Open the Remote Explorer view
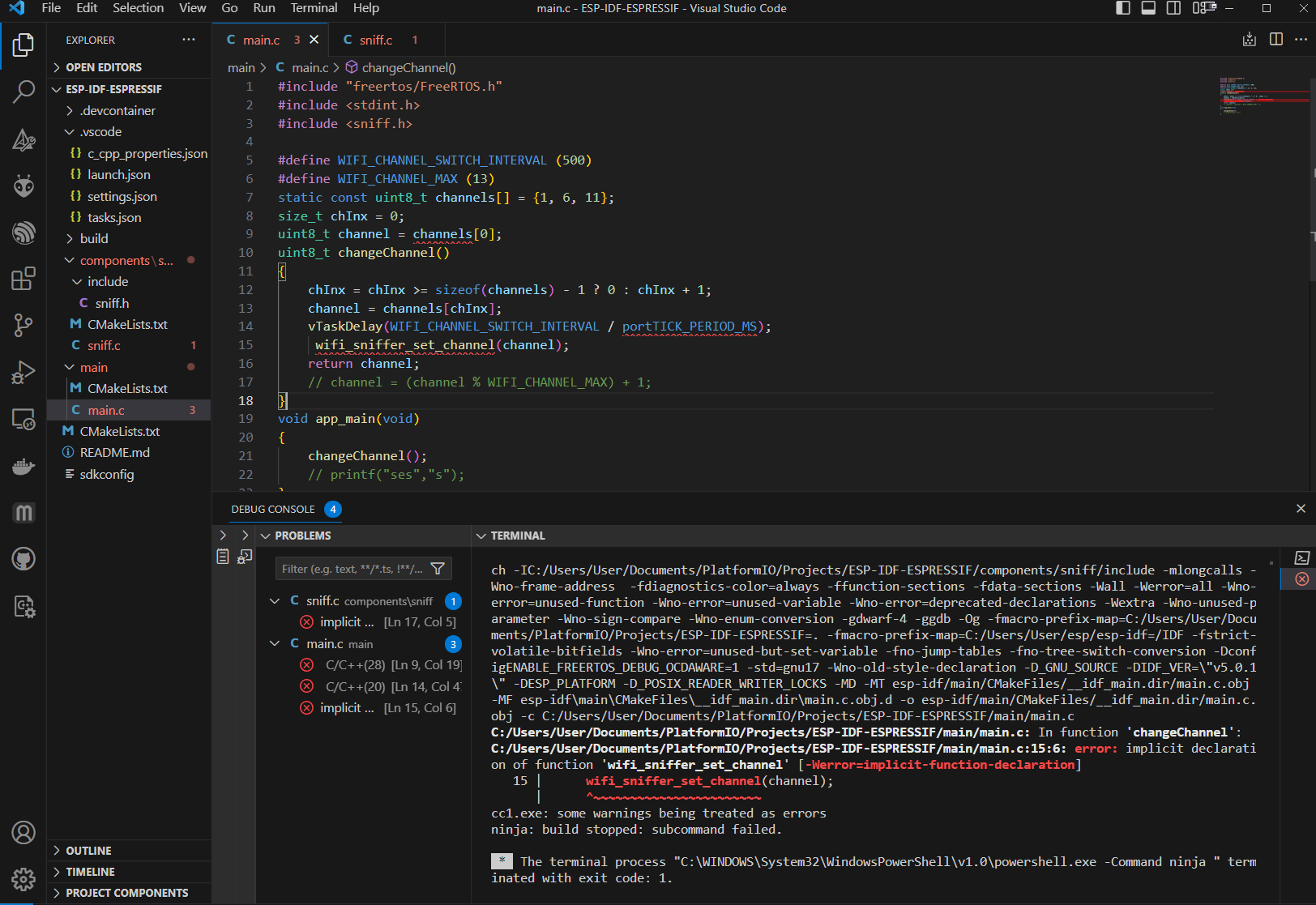Image resolution: width=1316 pixels, height=905 pixels. pos(23,419)
